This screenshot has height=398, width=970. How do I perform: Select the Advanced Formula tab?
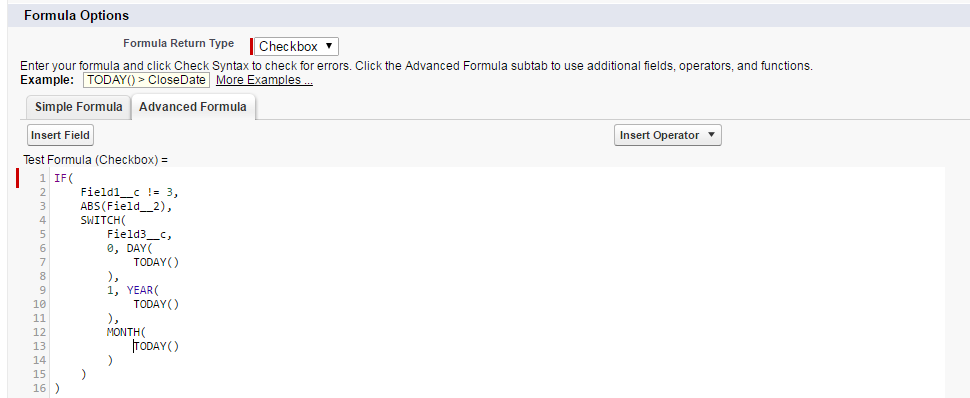pyautogui.click(x=193, y=106)
